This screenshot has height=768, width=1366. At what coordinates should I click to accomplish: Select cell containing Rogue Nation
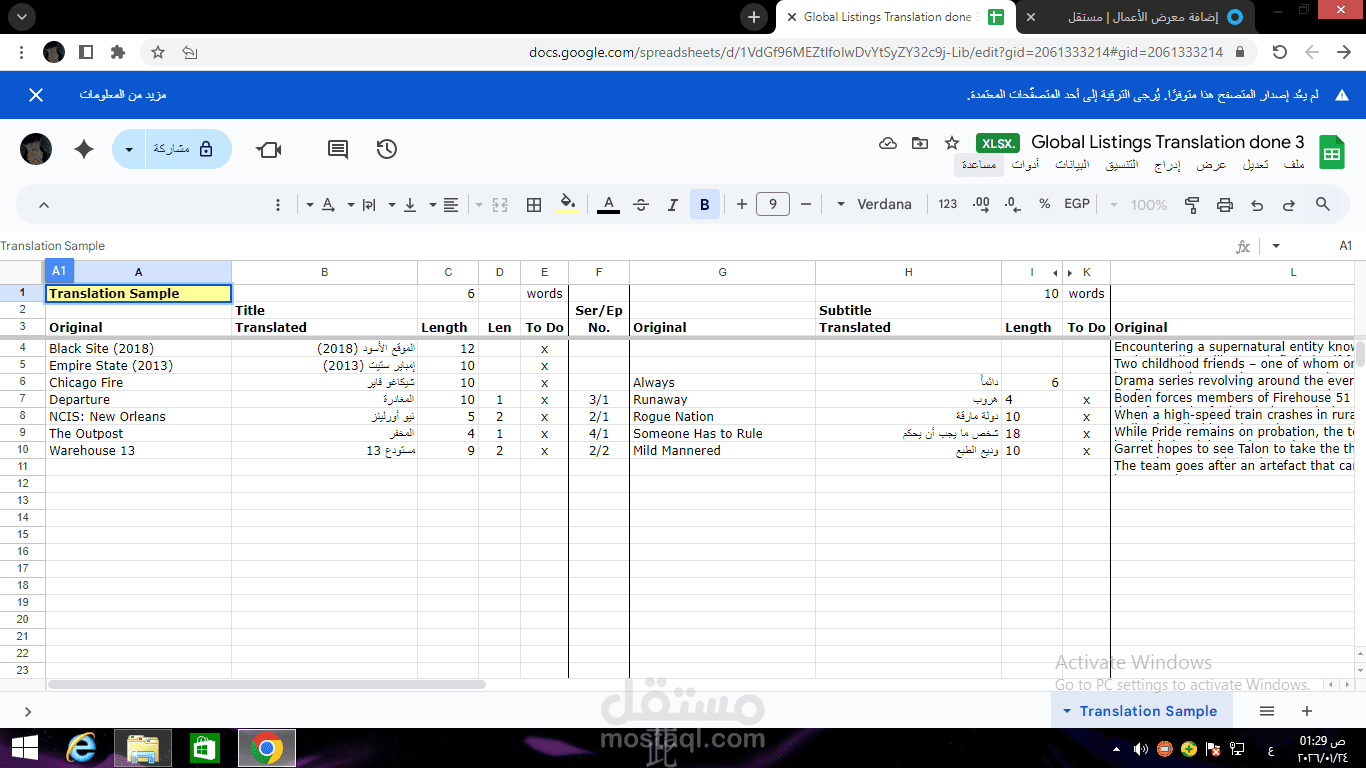pos(722,417)
